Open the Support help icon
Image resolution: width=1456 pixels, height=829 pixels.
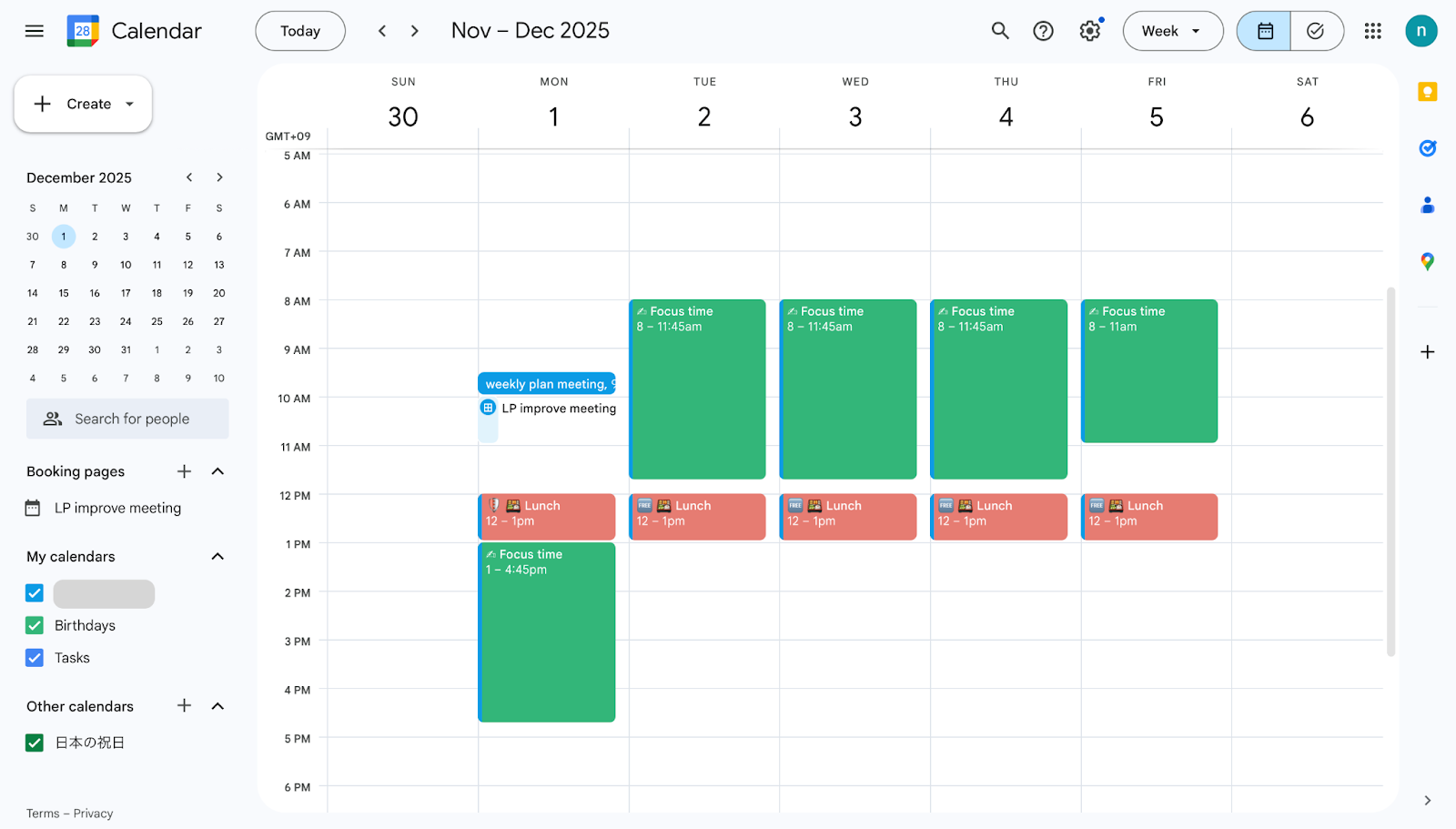tap(1043, 31)
